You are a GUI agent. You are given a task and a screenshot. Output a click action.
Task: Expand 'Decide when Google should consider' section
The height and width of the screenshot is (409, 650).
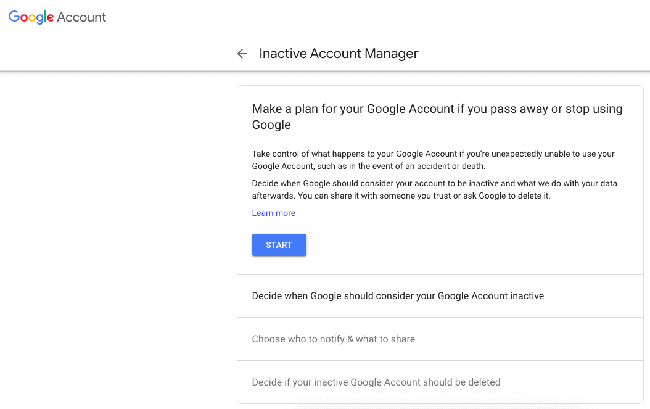click(x=397, y=296)
